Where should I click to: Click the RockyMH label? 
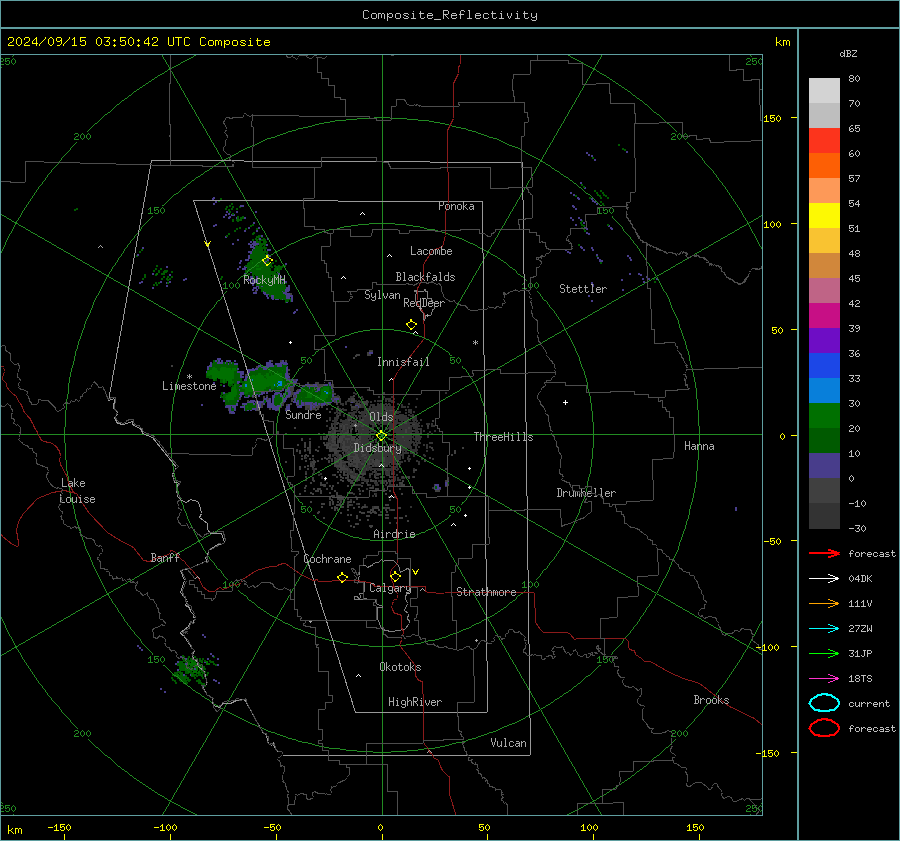coord(264,280)
